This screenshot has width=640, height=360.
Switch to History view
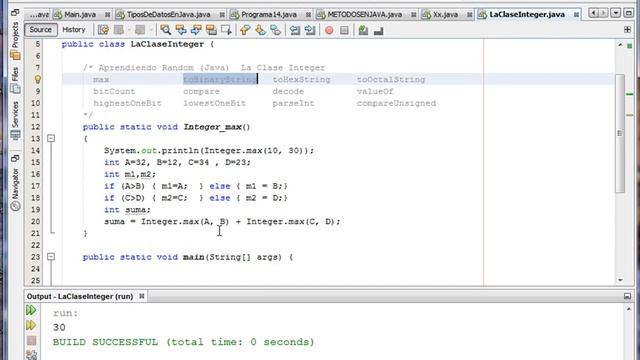74,29
